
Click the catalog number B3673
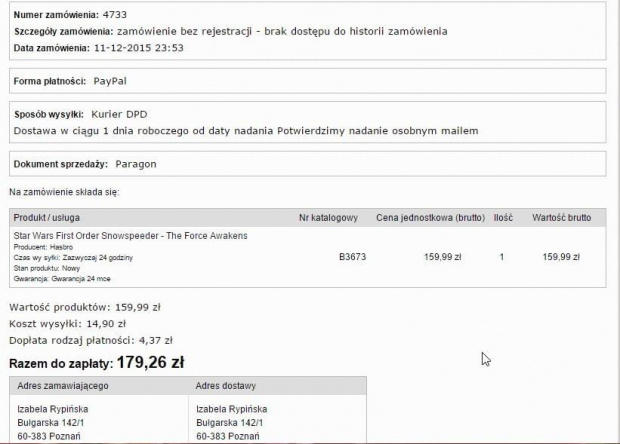click(352, 257)
